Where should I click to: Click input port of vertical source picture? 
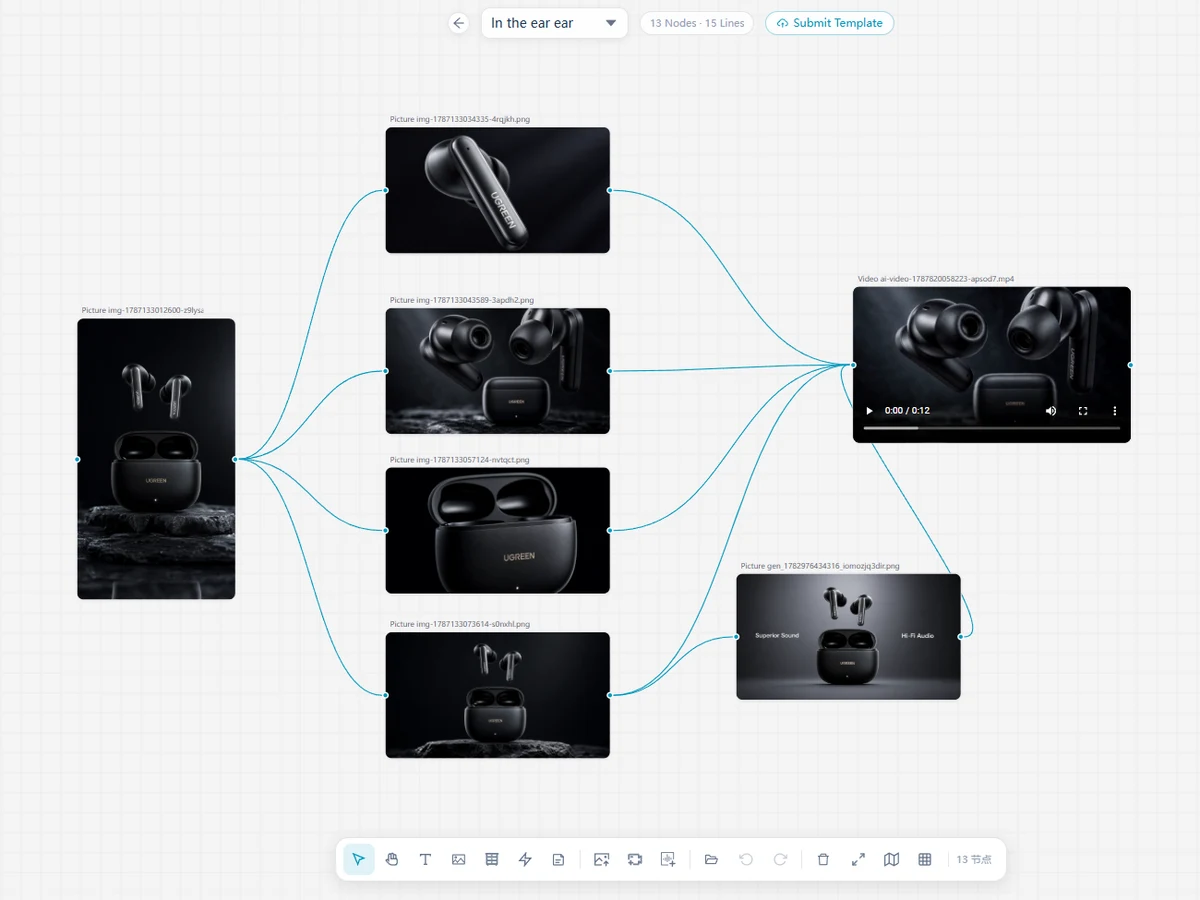point(77,459)
